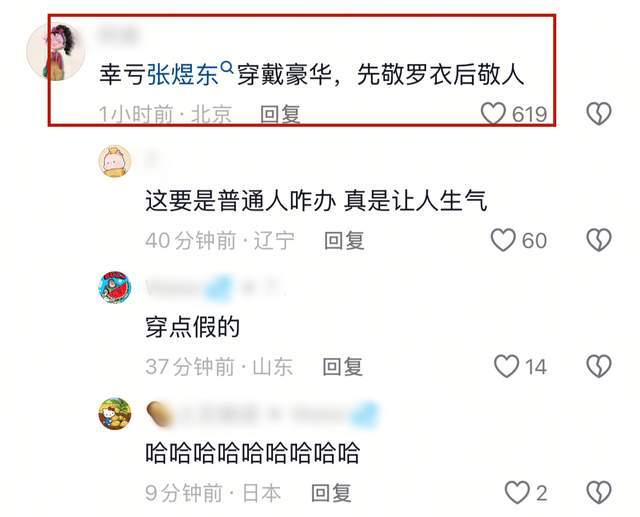Select the comment 哈哈哈哈哈哈哈哈哈

(252, 453)
